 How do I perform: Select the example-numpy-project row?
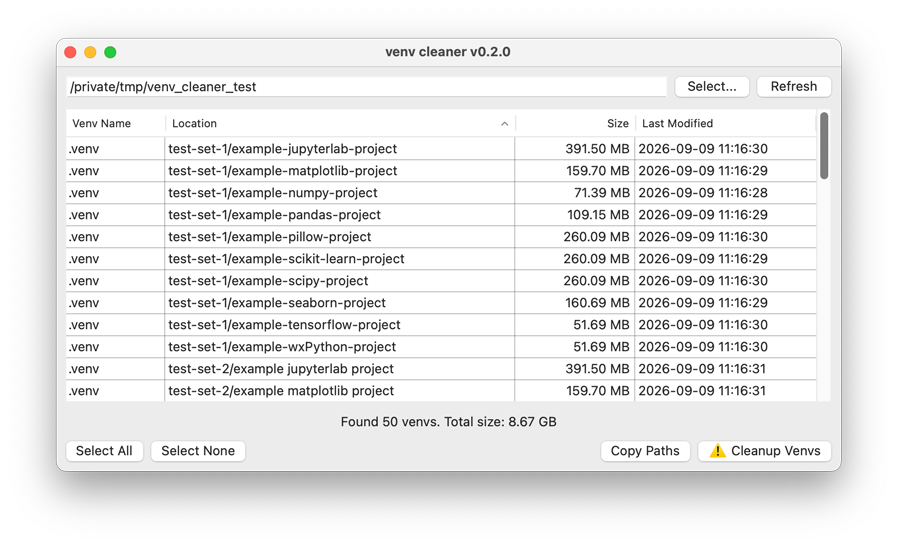441,193
